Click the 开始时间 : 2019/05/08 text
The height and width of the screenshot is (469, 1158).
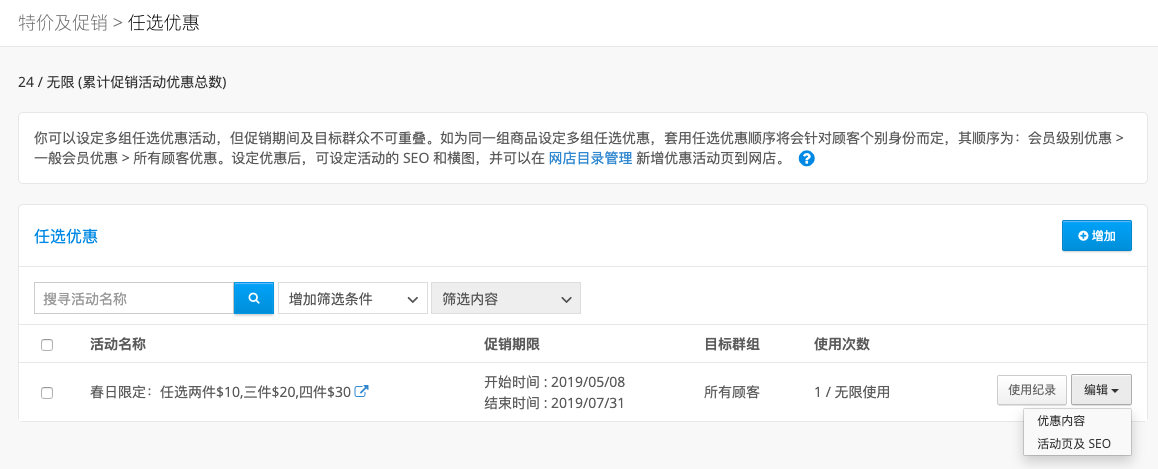(555, 382)
